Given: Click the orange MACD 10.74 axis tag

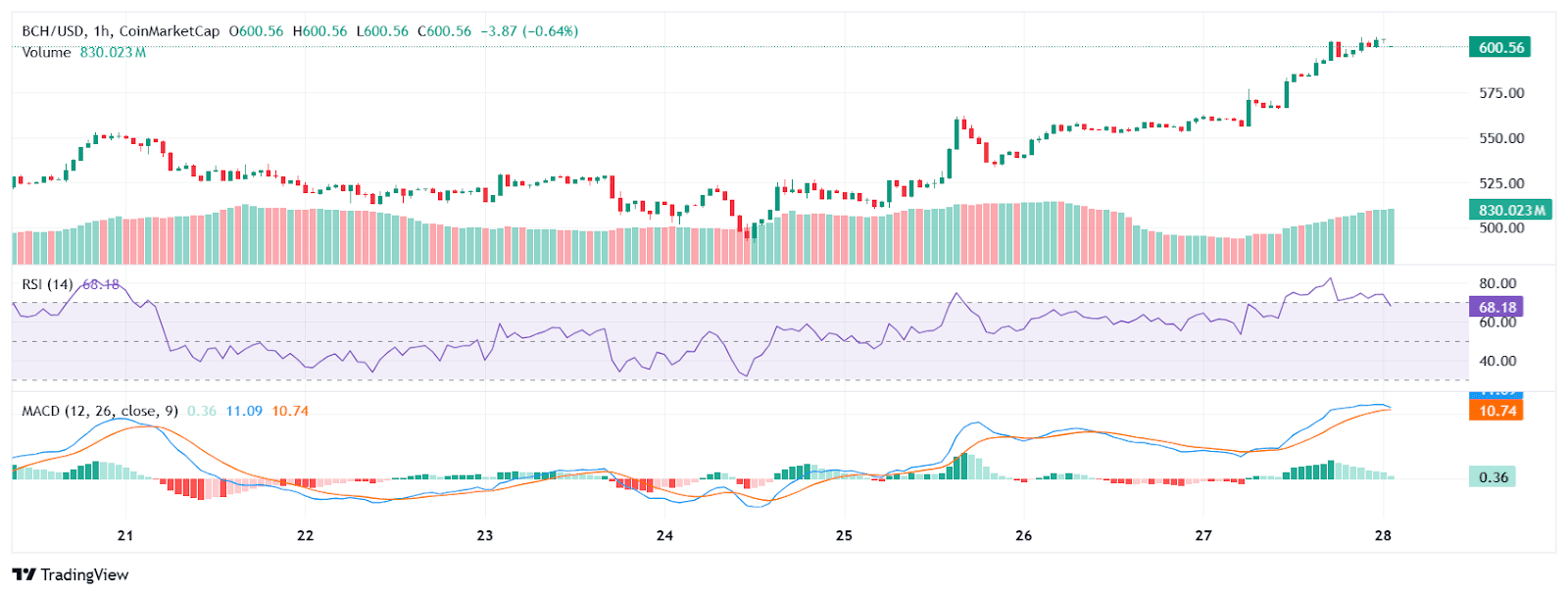Looking at the screenshot, I should point(1495,411).
